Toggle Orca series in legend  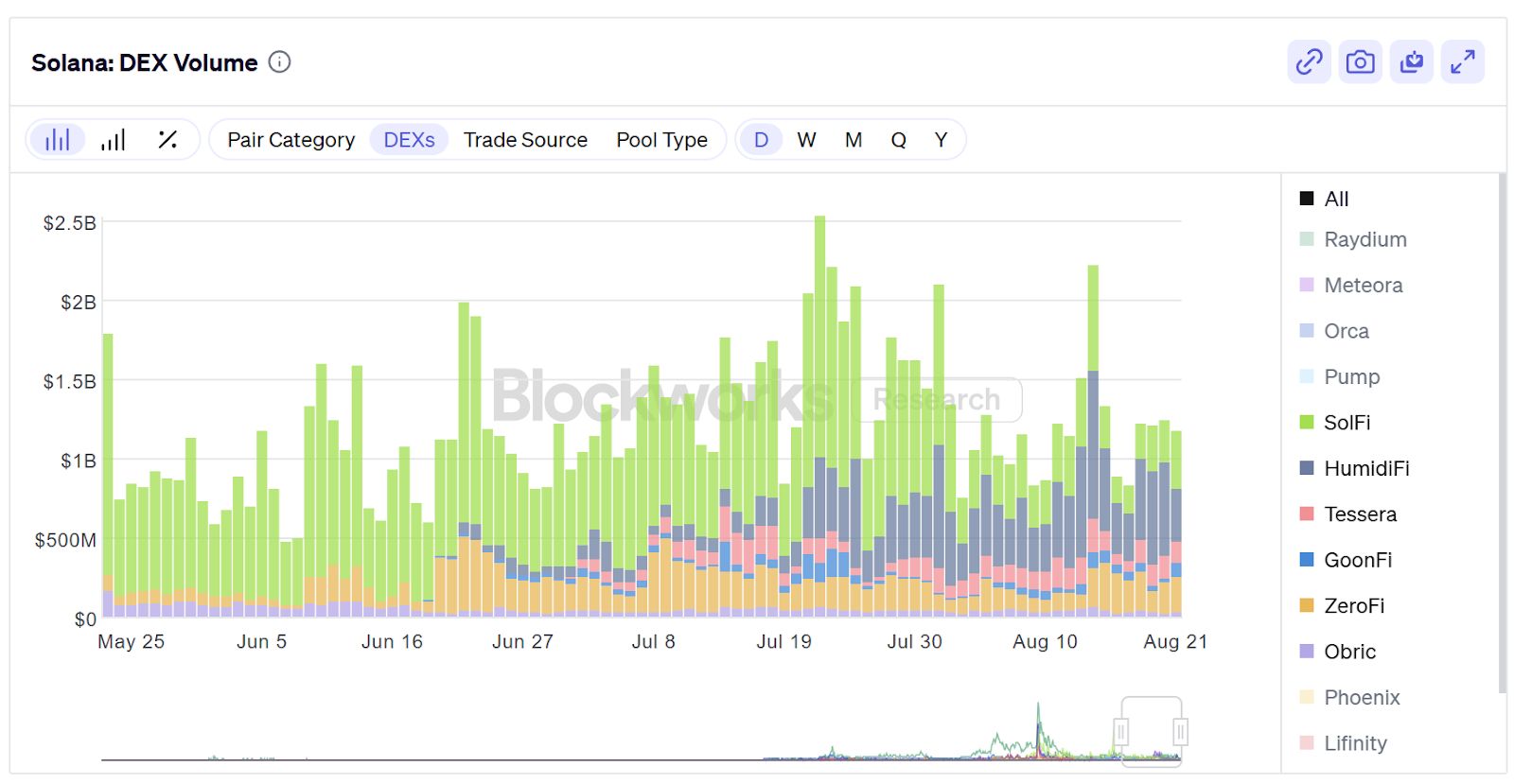1334,331
